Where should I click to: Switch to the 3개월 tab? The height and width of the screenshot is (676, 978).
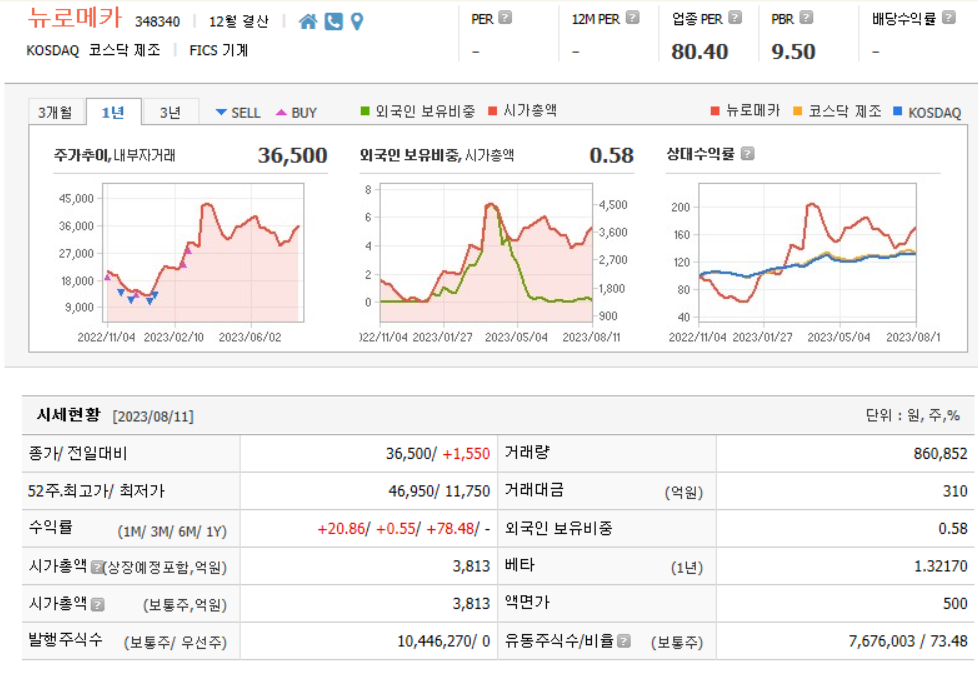[x=55, y=112]
